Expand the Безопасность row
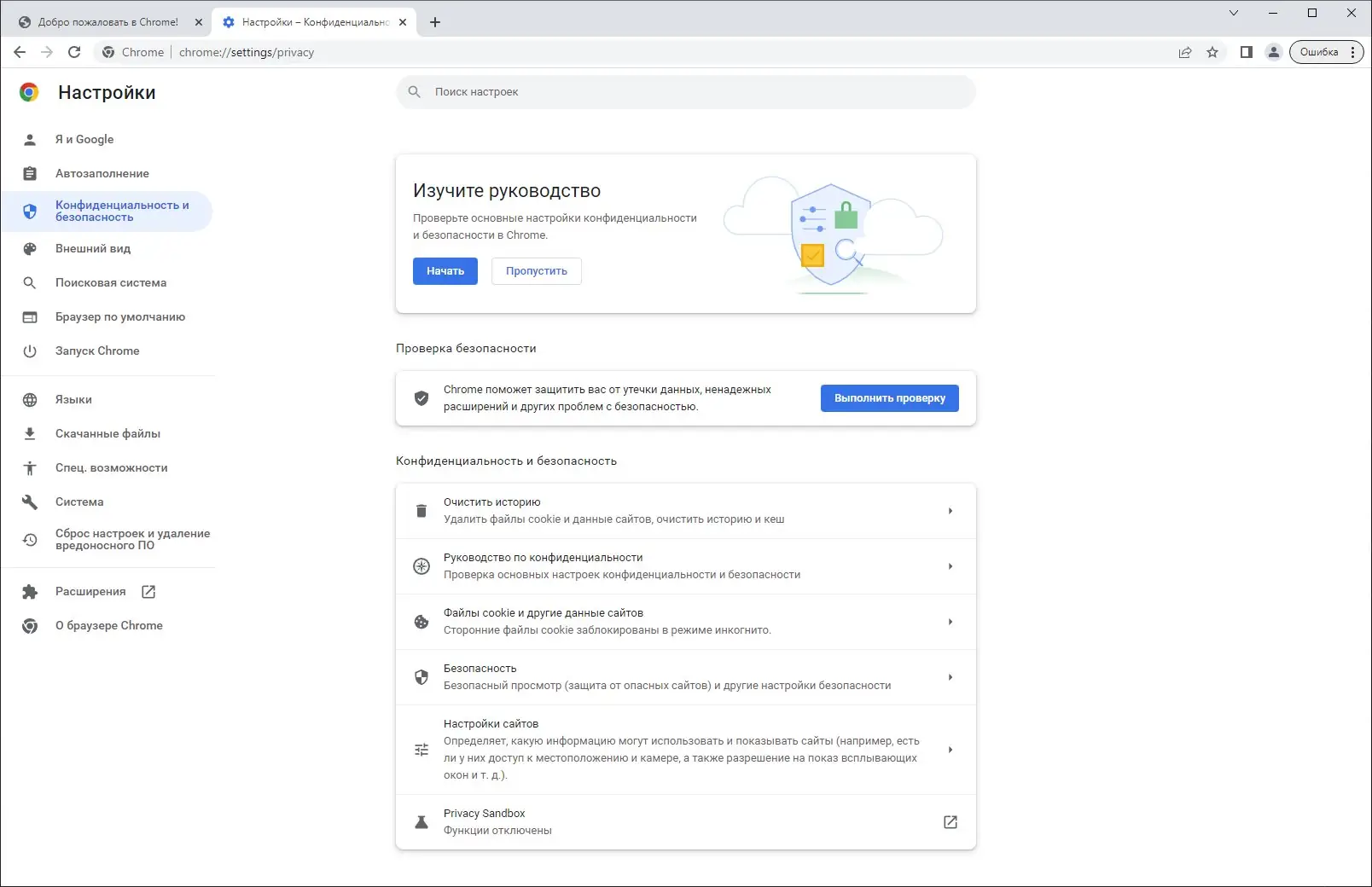Viewport: 1372px width, 887px height. [951, 677]
